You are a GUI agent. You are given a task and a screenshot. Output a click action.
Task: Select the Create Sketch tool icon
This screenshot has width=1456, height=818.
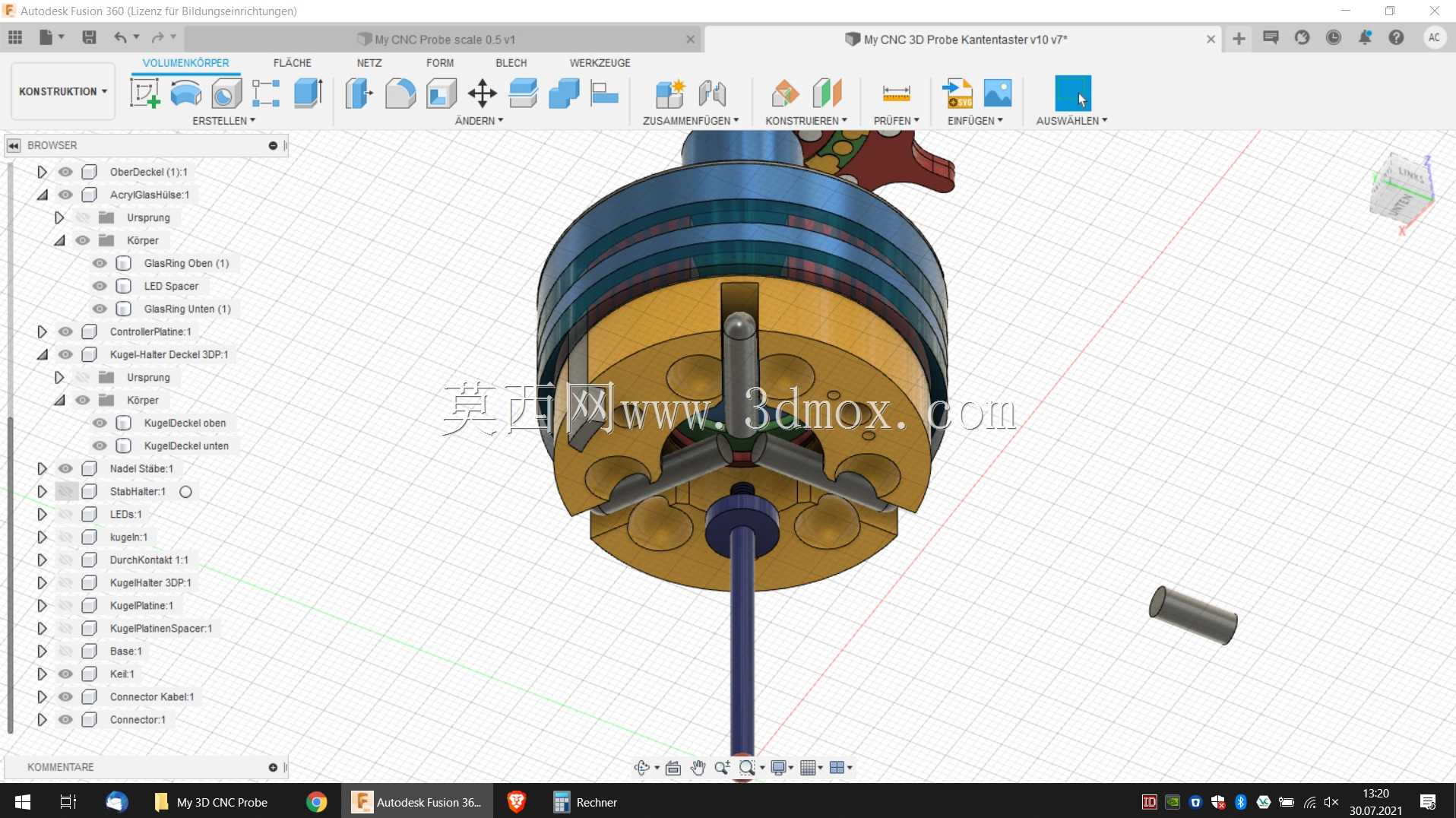(145, 93)
